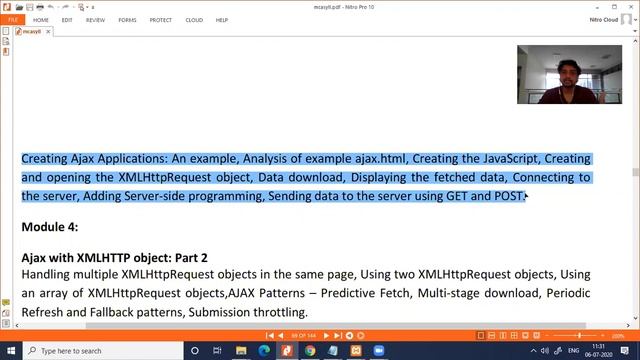
Task: Switch to the REVIEW ribbon tab
Action: pyautogui.click(x=96, y=20)
